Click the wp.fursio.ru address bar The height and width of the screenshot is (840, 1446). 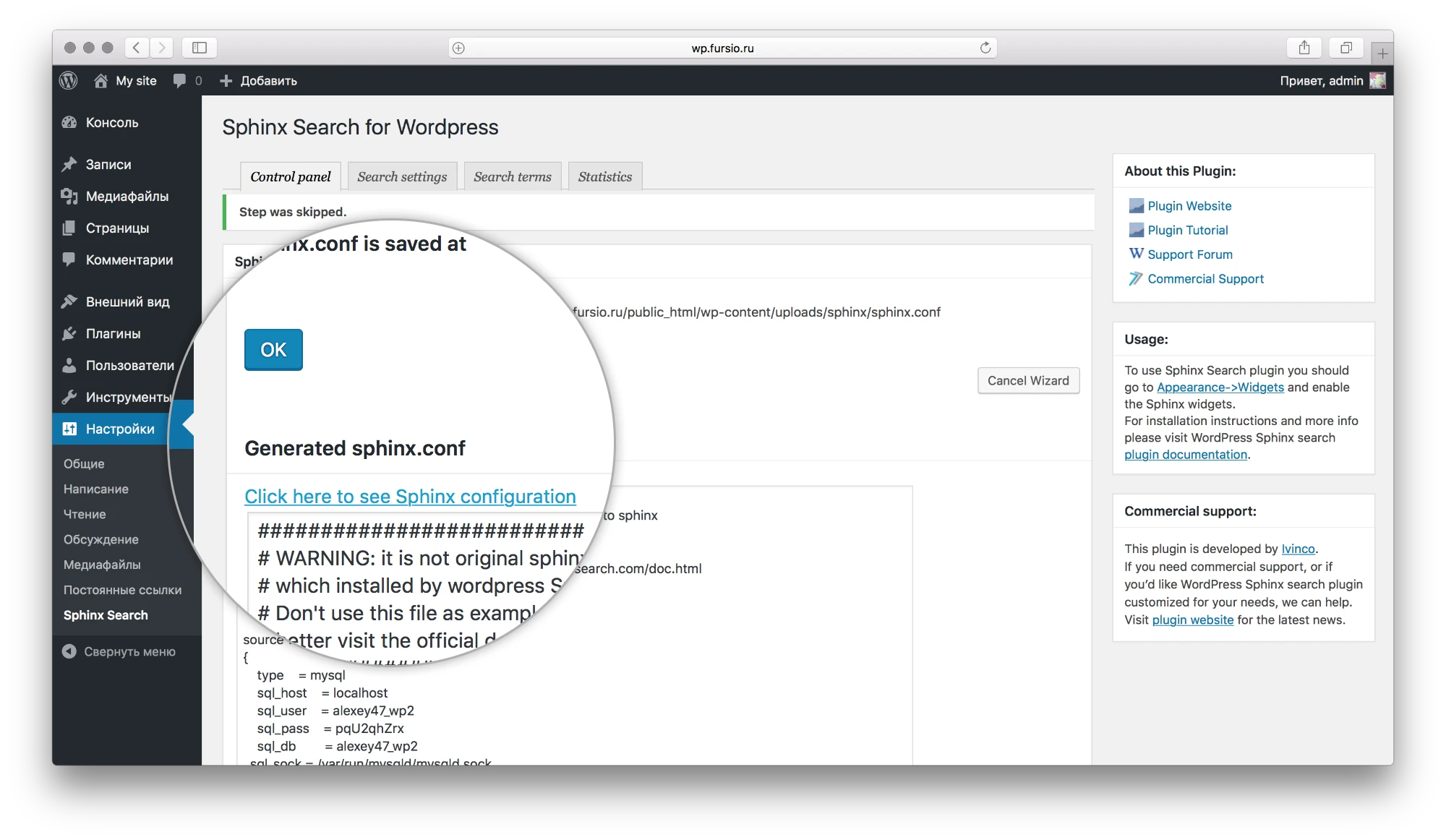point(722,48)
